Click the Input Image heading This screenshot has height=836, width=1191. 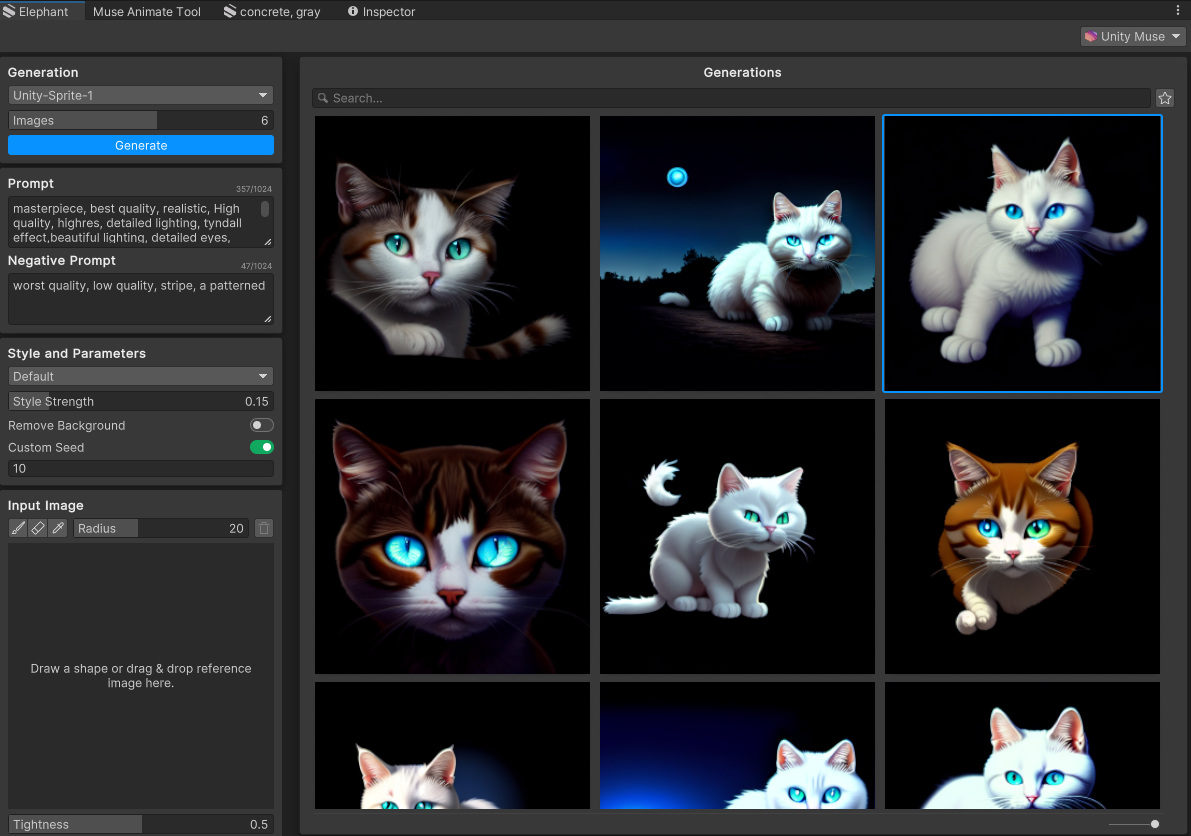pos(46,505)
